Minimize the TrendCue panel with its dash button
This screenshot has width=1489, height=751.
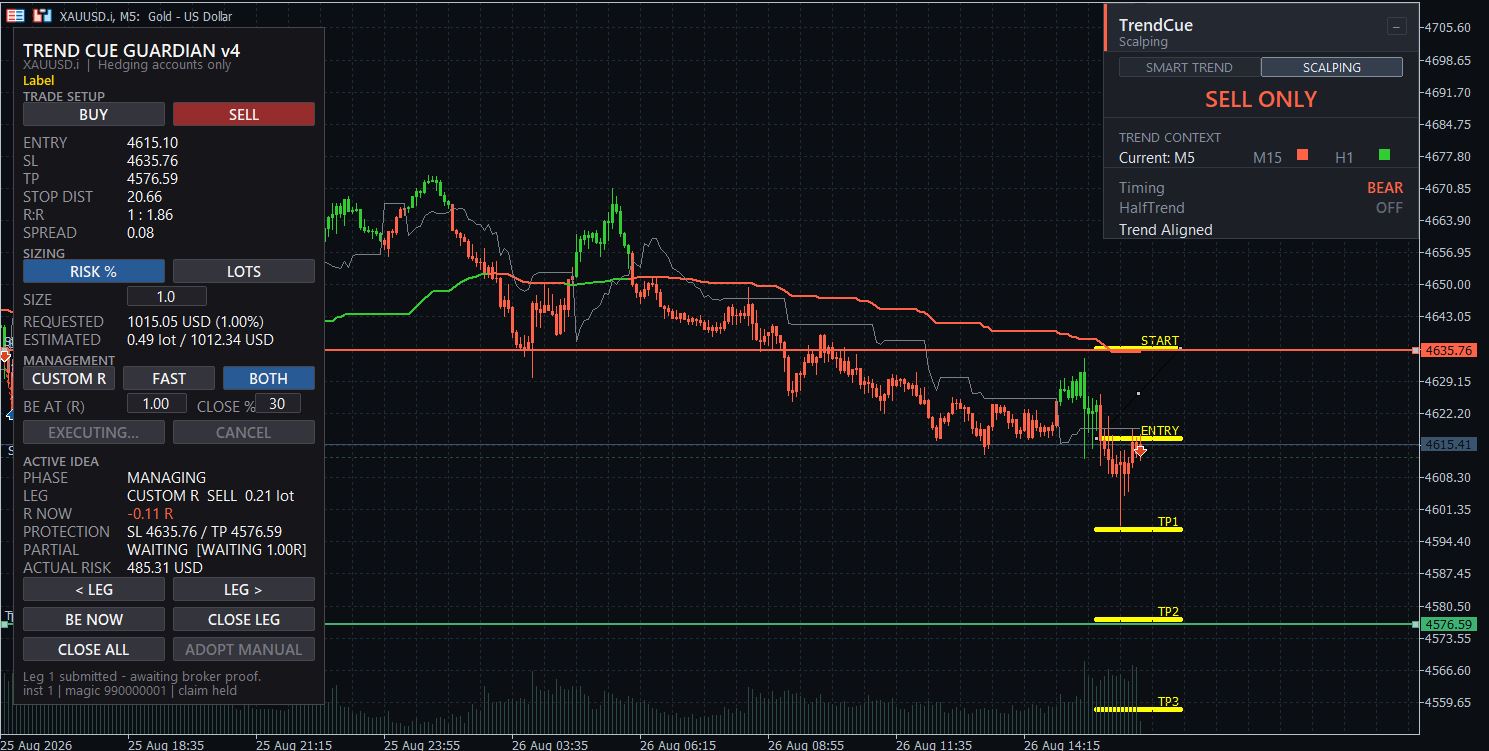[1397, 27]
